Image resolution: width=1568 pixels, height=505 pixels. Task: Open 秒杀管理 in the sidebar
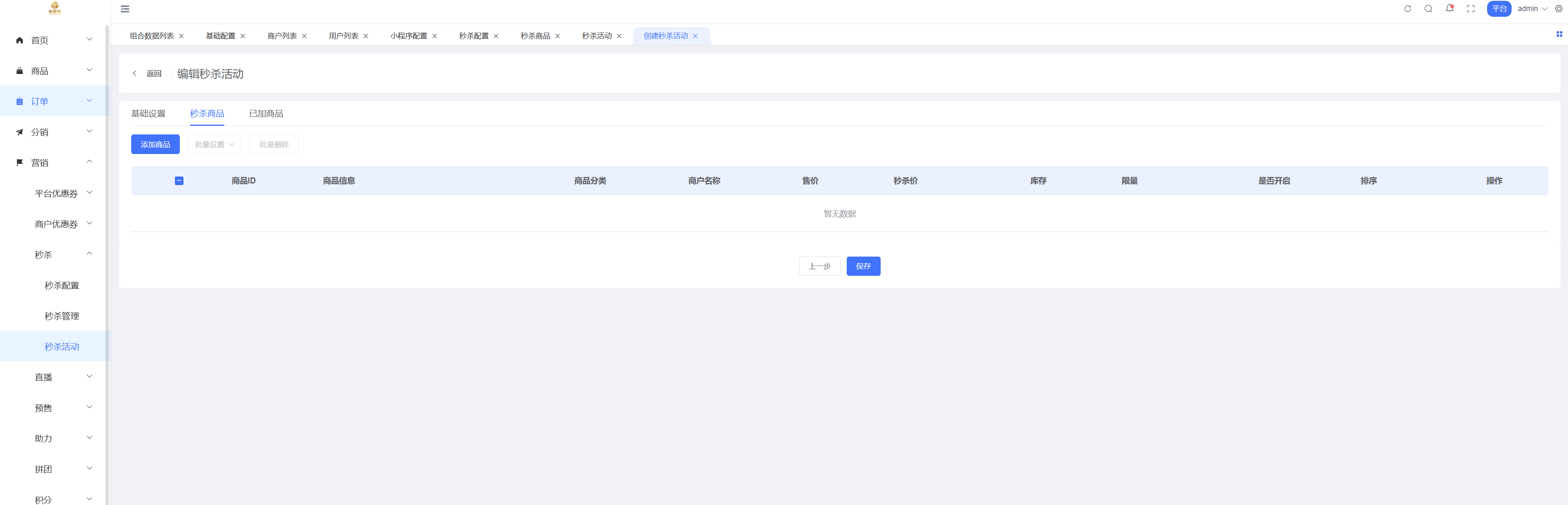pos(61,316)
